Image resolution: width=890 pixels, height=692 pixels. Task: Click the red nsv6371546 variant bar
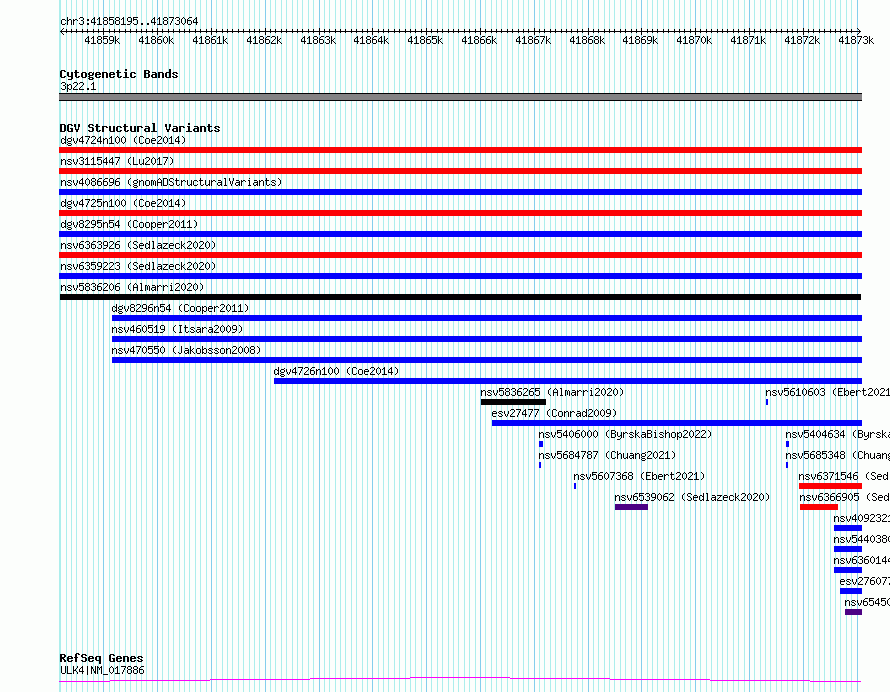[830, 486]
